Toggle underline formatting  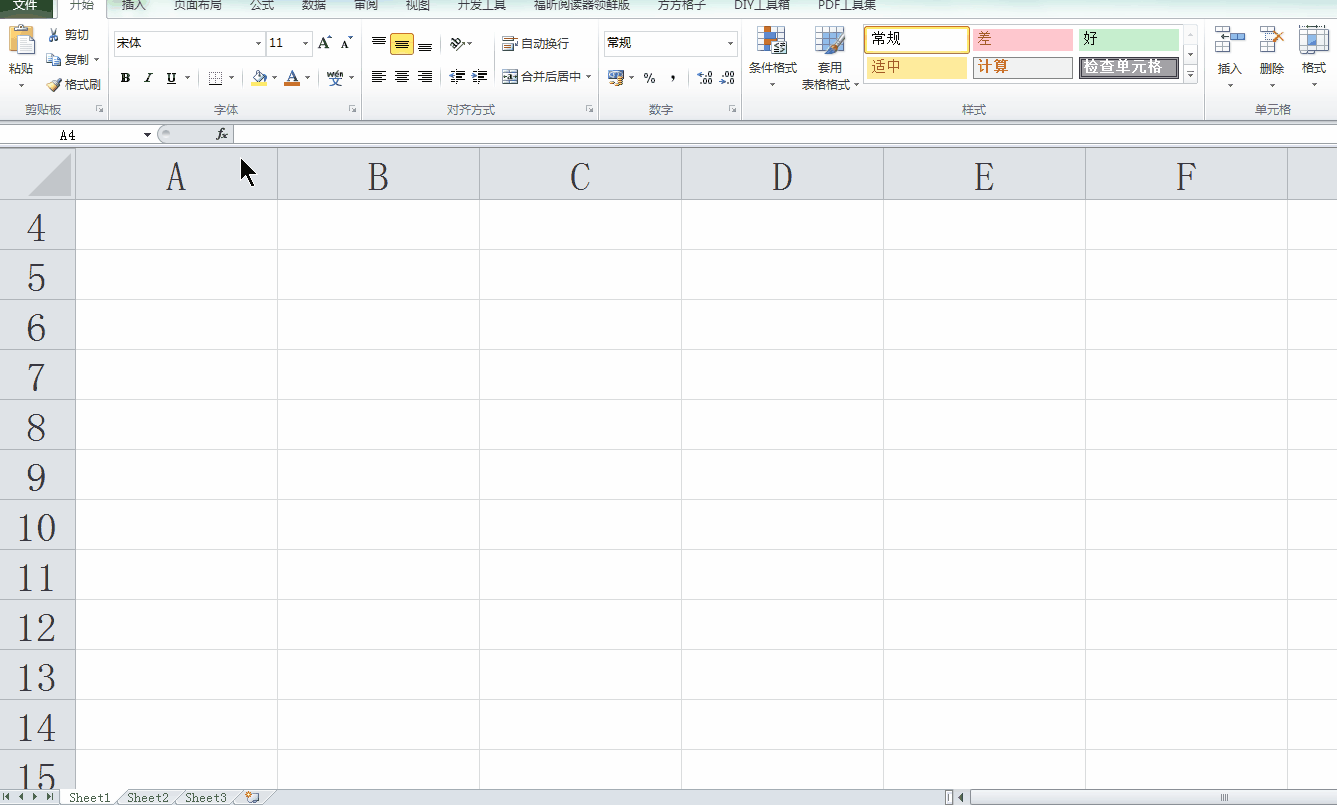(x=171, y=77)
